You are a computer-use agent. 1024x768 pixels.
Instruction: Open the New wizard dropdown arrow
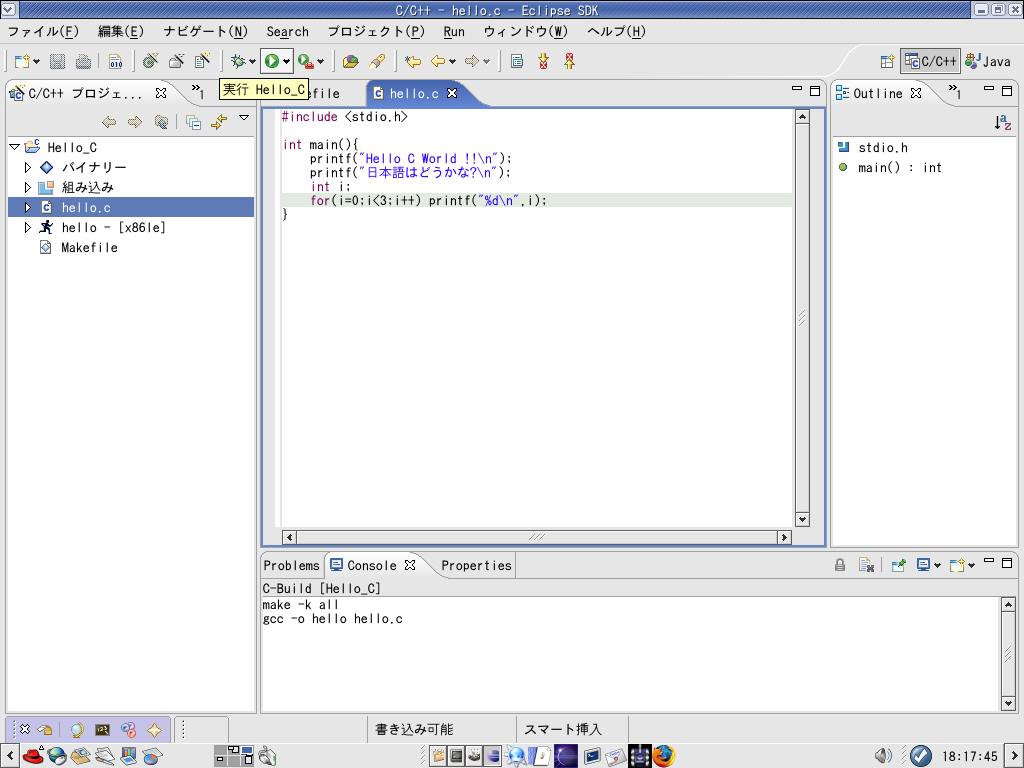[36, 62]
